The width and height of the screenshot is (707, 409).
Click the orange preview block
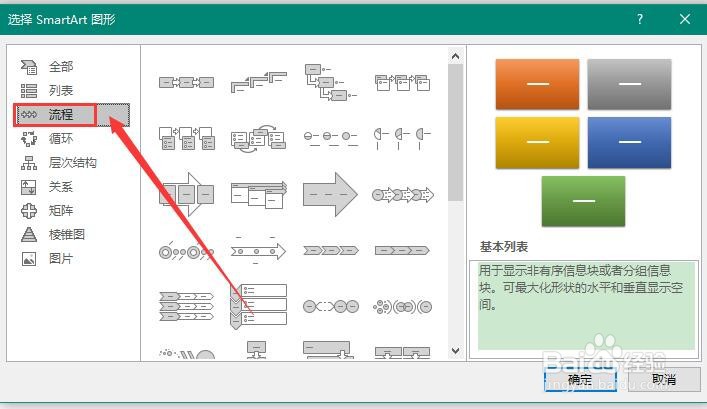(537, 84)
